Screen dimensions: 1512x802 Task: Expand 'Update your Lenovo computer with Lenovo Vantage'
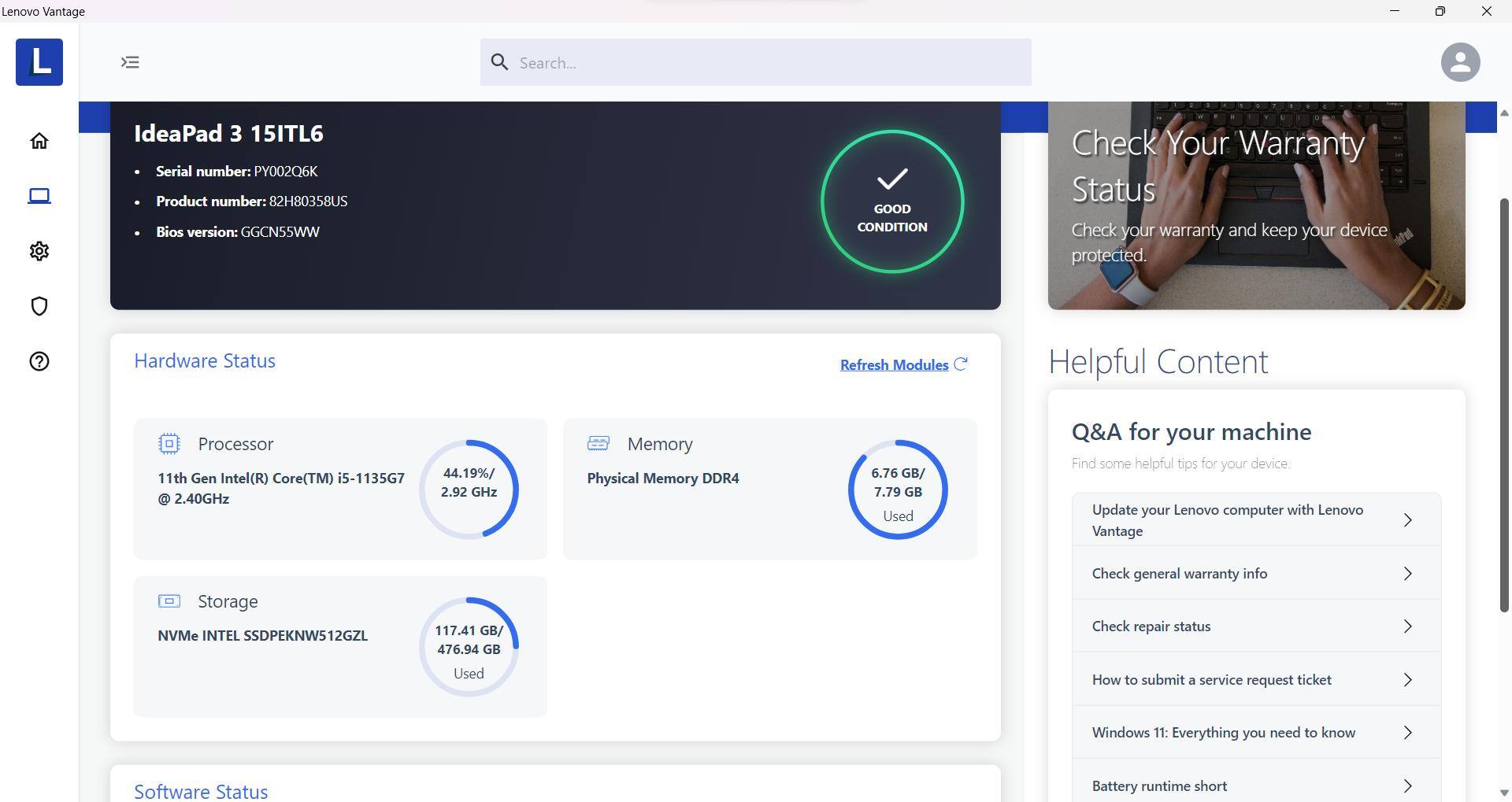1255,520
